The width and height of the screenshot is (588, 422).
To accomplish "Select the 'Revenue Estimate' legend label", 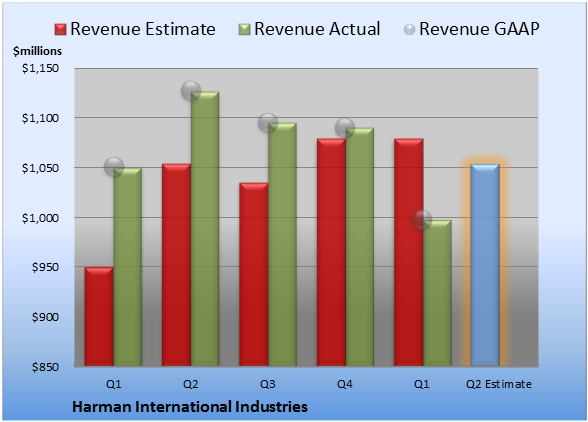I will coord(143,29).
